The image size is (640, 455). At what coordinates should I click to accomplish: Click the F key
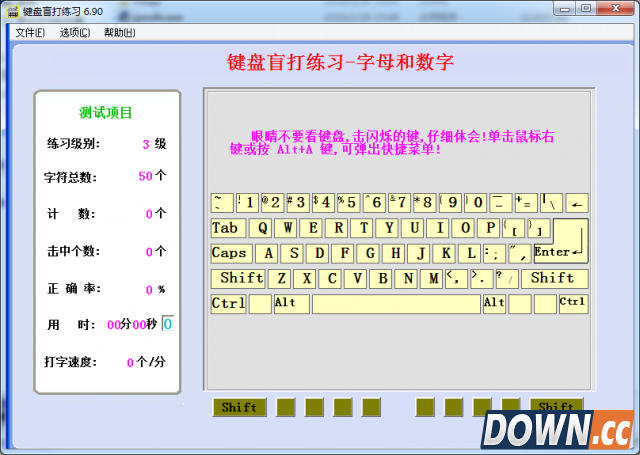coord(342,253)
